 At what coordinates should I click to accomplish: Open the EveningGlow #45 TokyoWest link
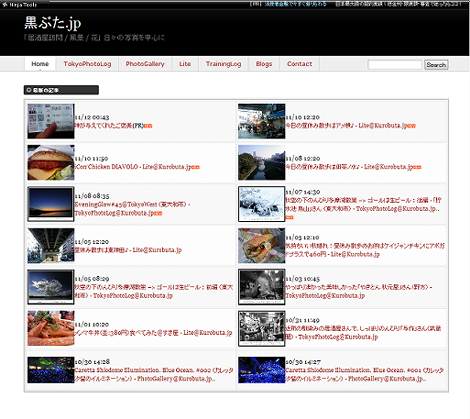tap(132, 209)
